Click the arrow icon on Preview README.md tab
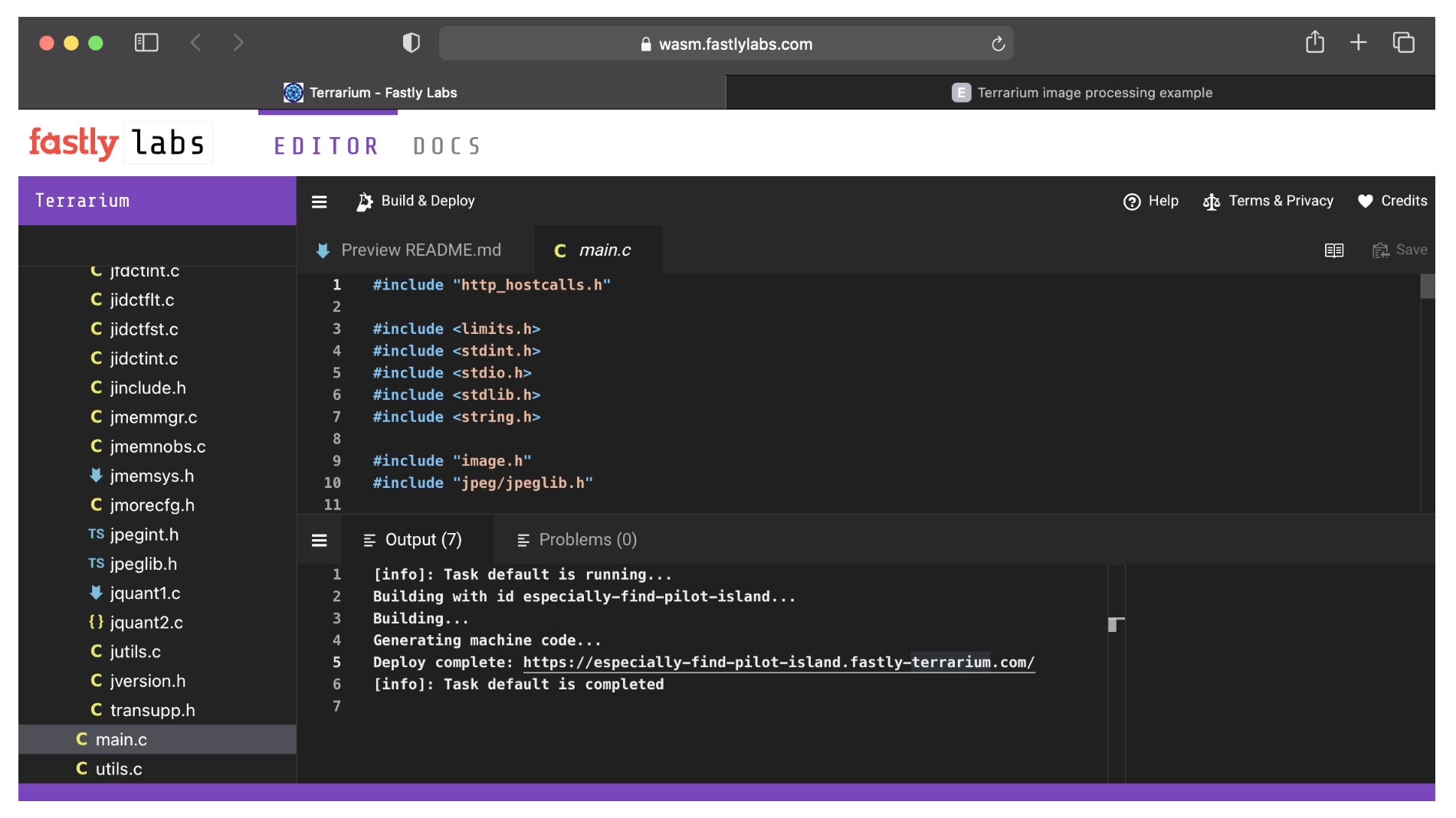 click(323, 250)
